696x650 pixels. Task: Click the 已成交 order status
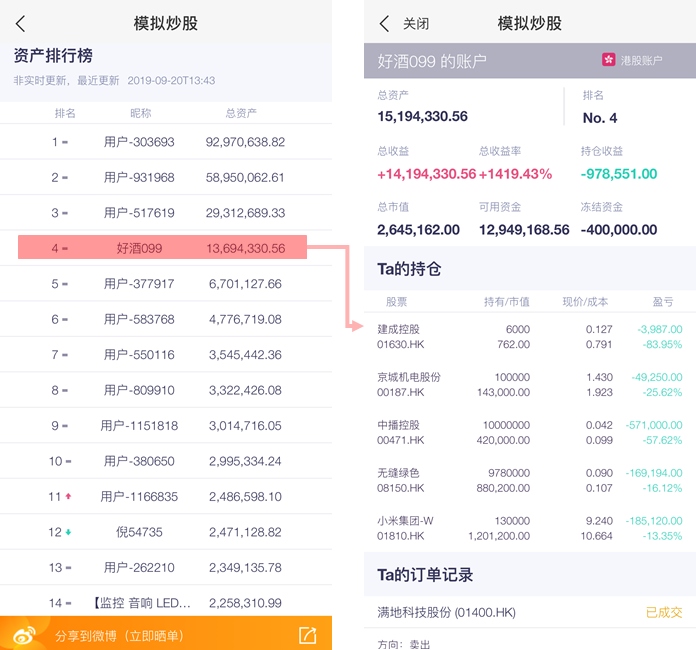pyautogui.click(x=664, y=613)
